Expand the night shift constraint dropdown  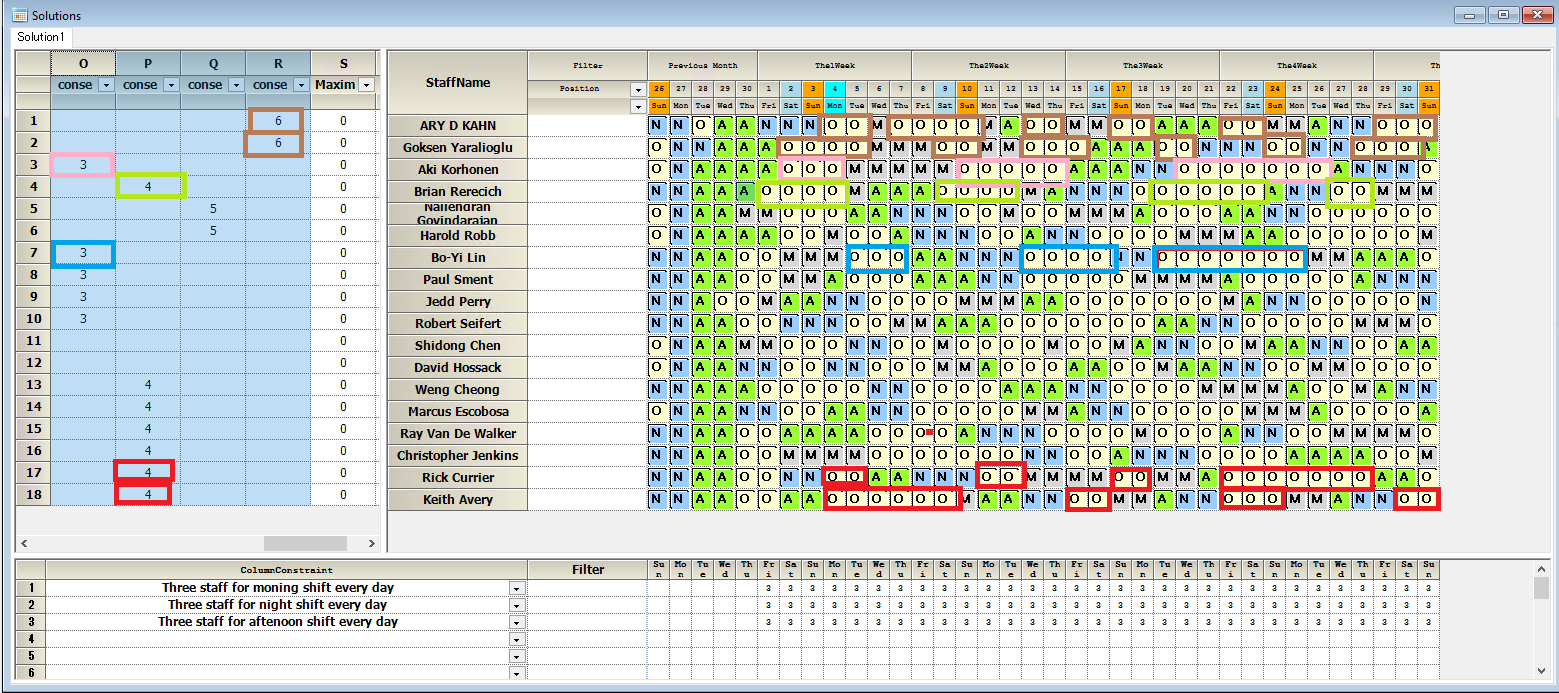coord(517,605)
